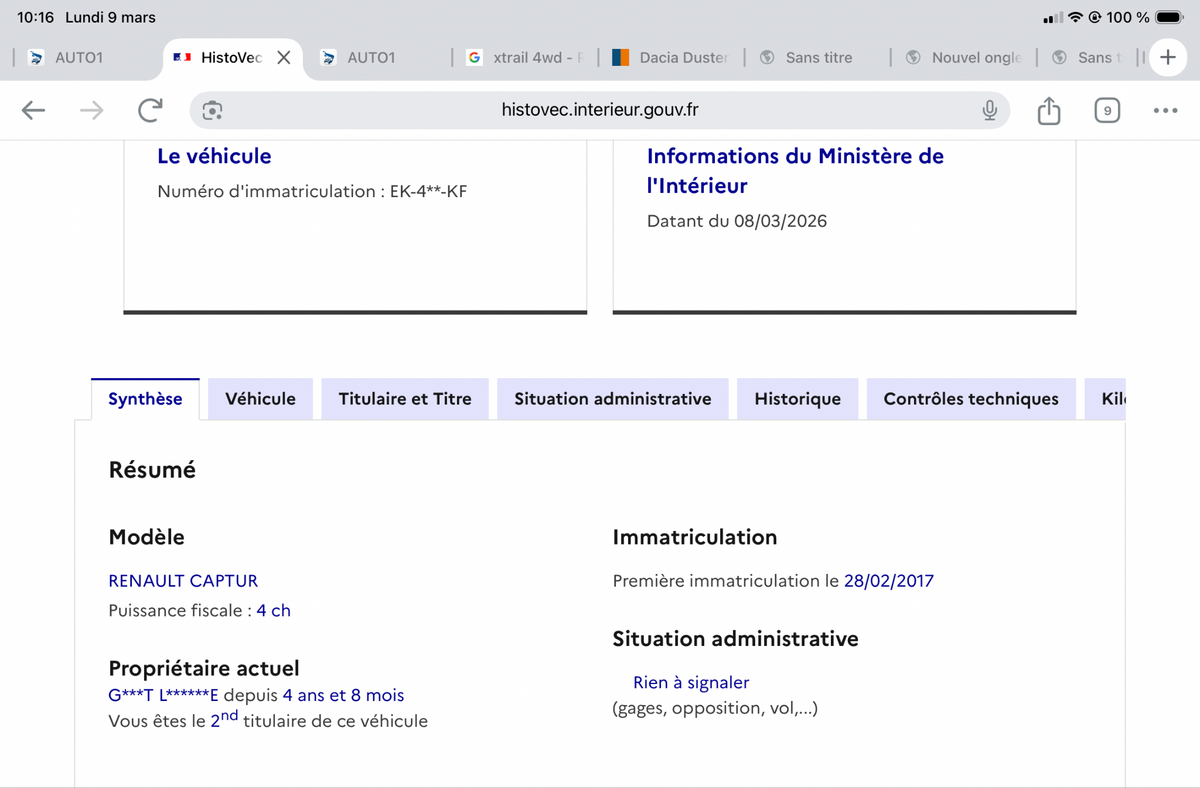Tap the histovec.interieur.gouv.fr address field
The image size is (1200, 788).
(x=600, y=110)
